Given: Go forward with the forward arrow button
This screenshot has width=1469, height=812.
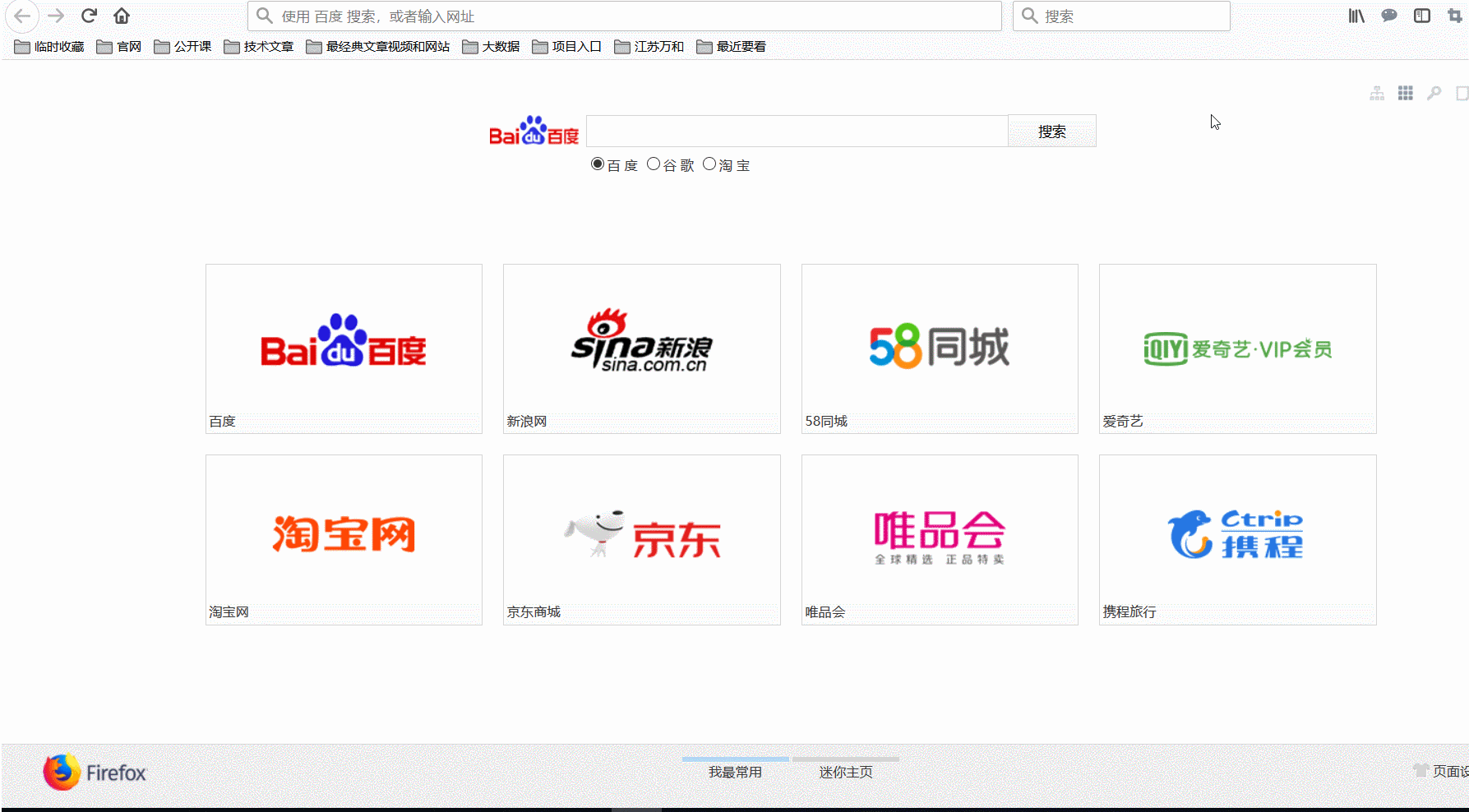Looking at the screenshot, I should point(56,16).
